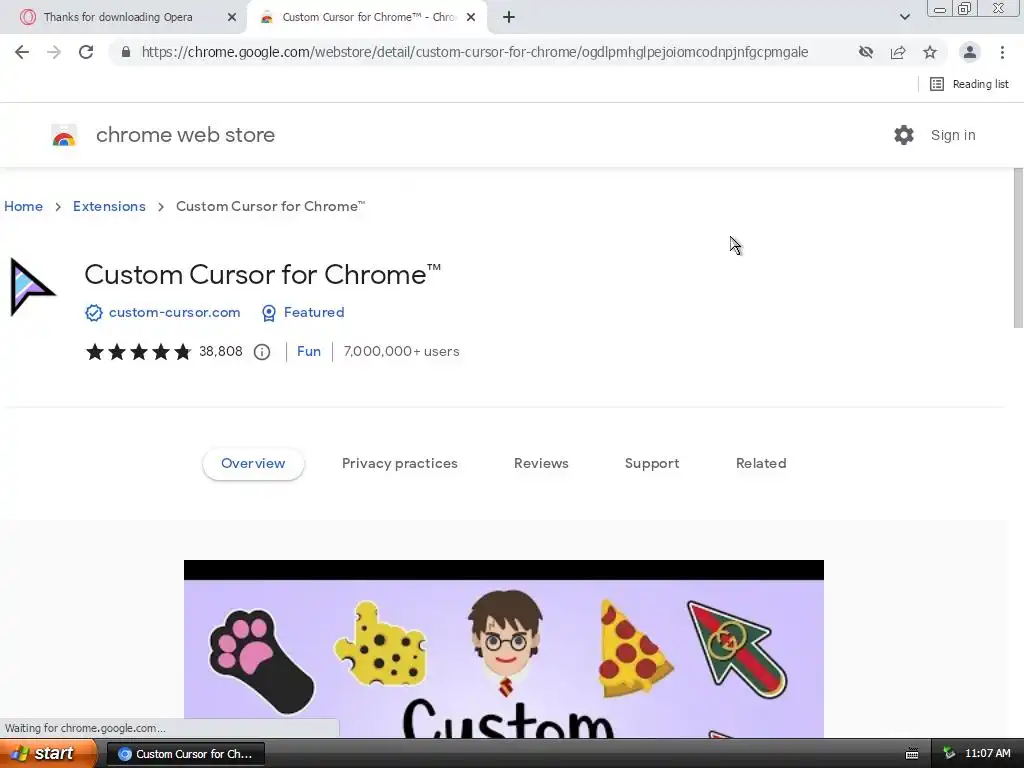Viewport: 1024px width, 768px height.
Task: Click the chrome web store title text
Action: (185, 135)
